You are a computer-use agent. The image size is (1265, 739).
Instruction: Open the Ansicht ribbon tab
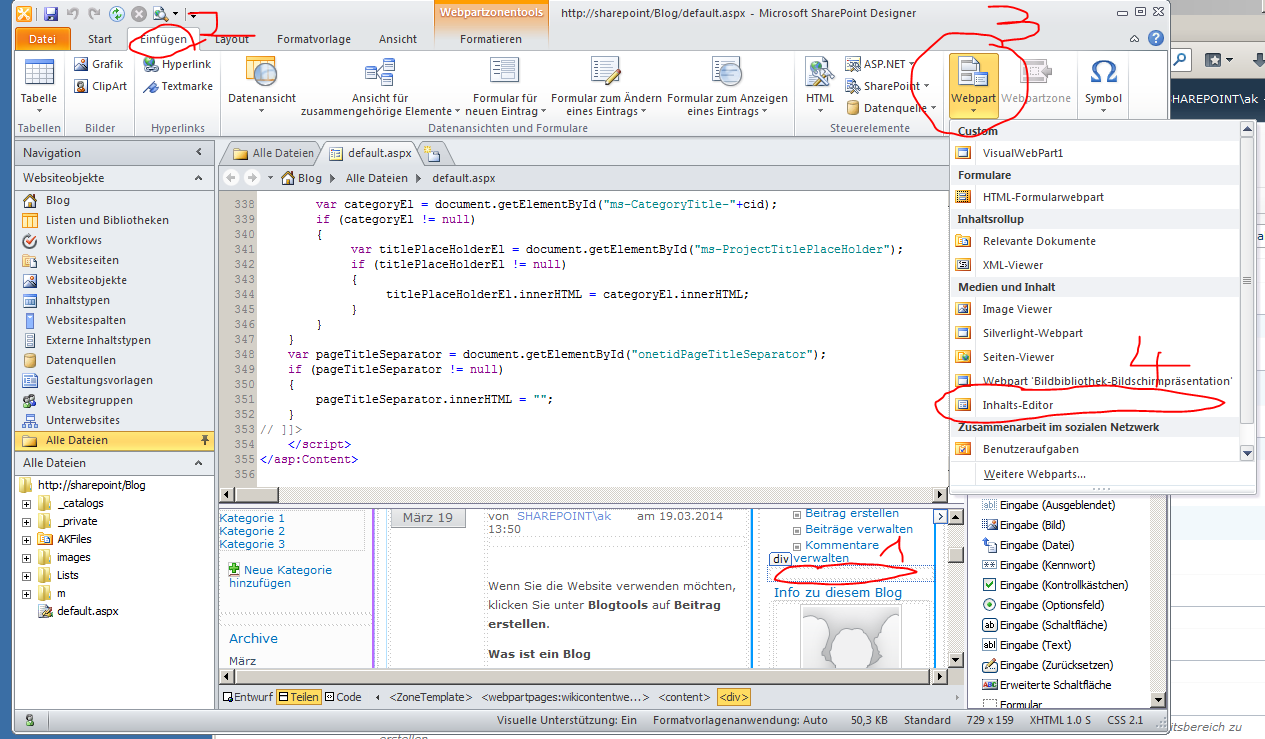(x=398, y=39)
